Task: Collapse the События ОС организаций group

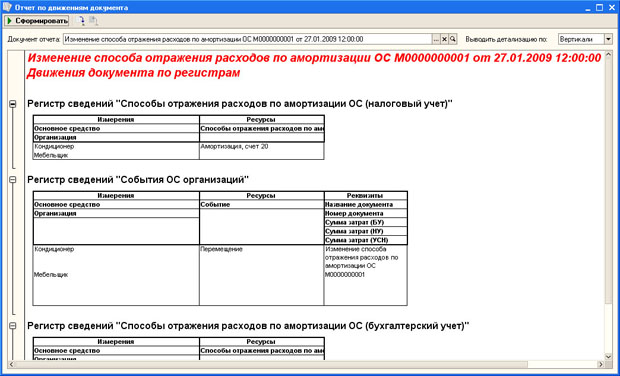Action: pyautogui.click(x=13, y=180)
